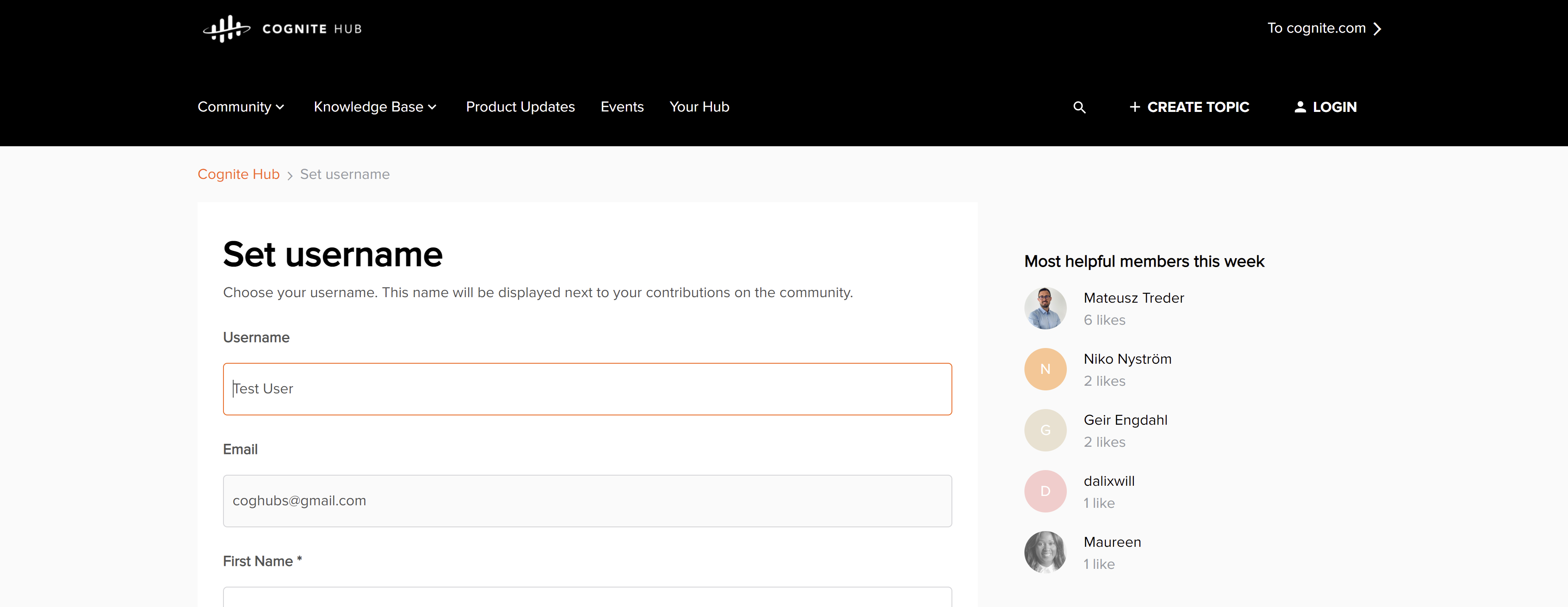
Task: Follow the Cognite Hub breadcrumb link
Action: point(238,175)
